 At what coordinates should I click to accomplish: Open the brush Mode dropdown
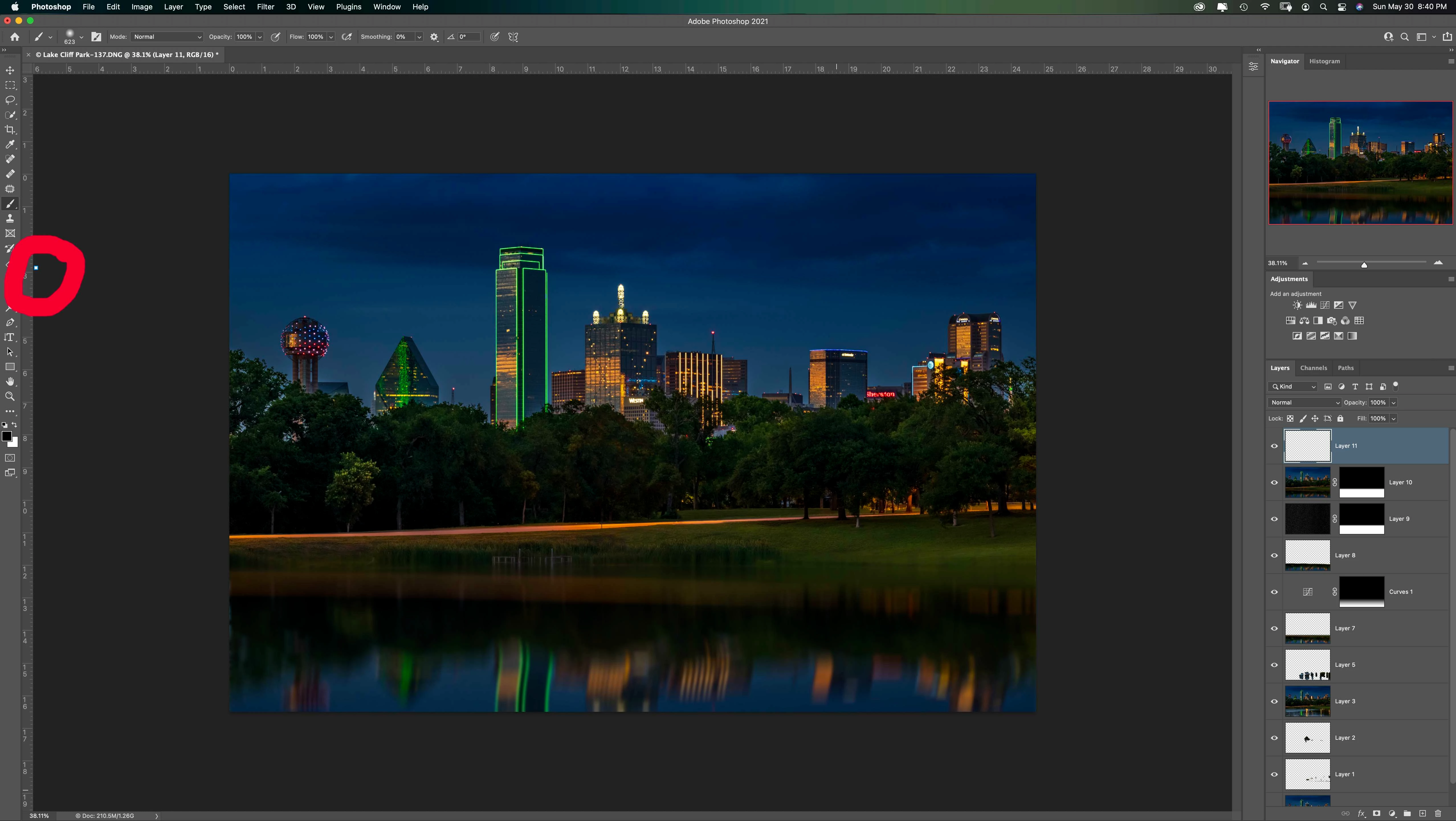(x=167, y=37)
